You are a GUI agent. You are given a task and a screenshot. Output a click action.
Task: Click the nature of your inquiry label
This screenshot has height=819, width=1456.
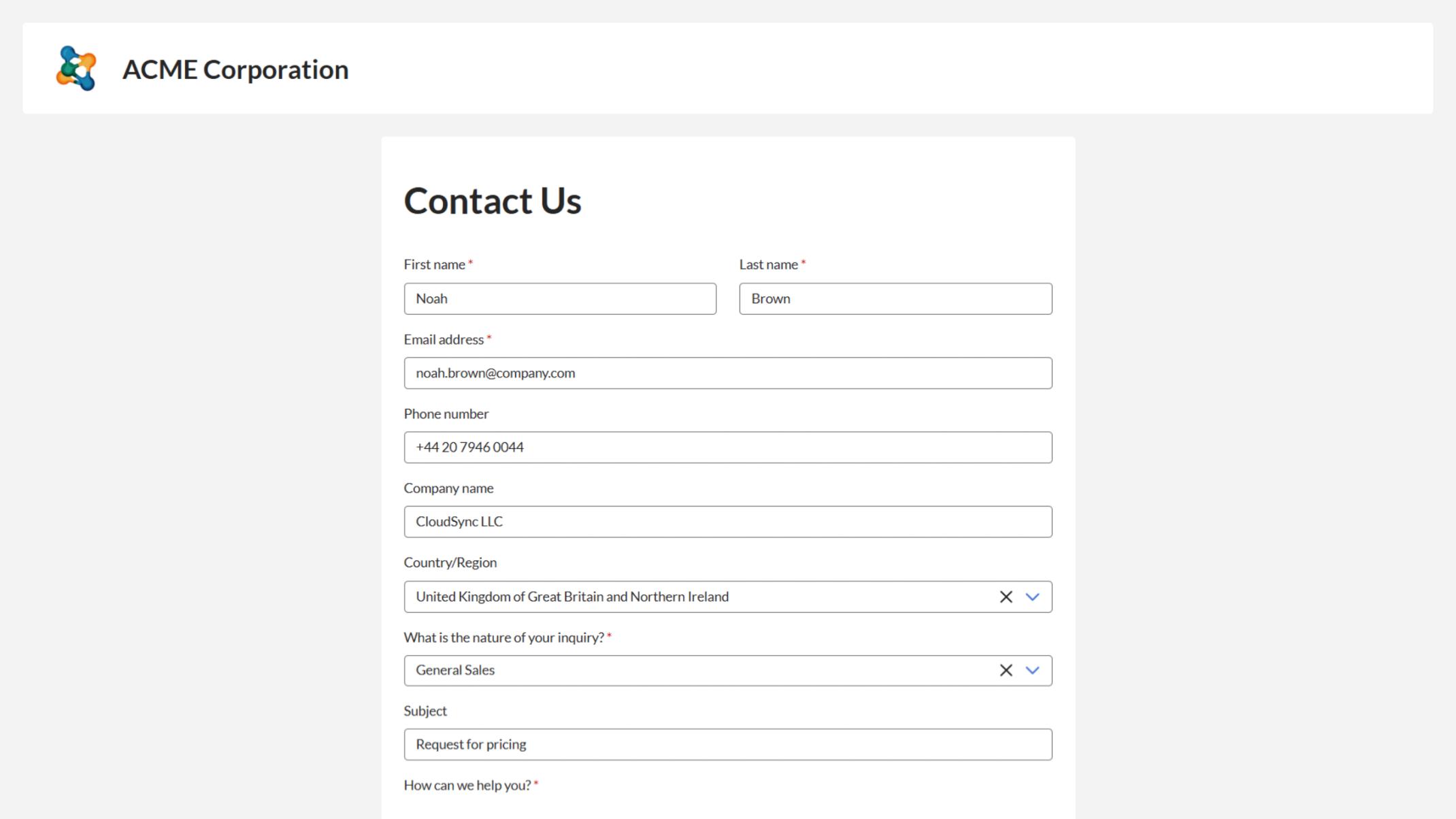tap(508, 637)
